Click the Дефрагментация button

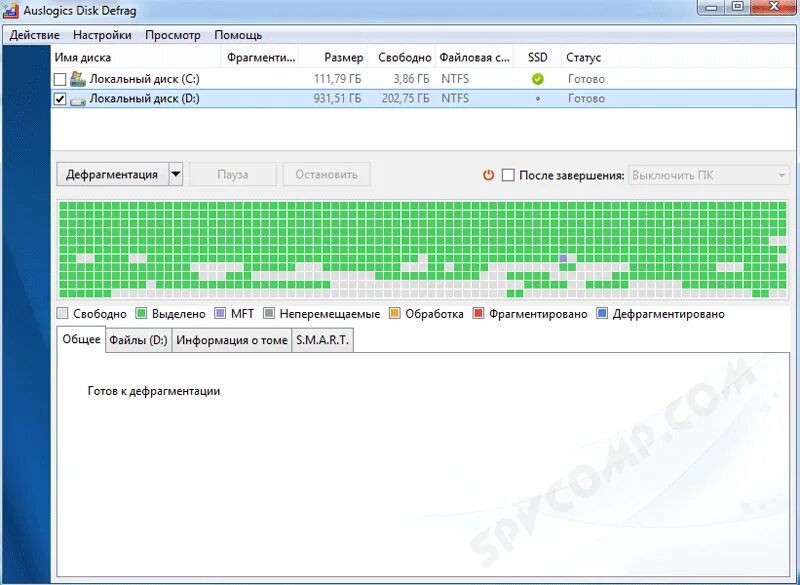click(112, 174)
